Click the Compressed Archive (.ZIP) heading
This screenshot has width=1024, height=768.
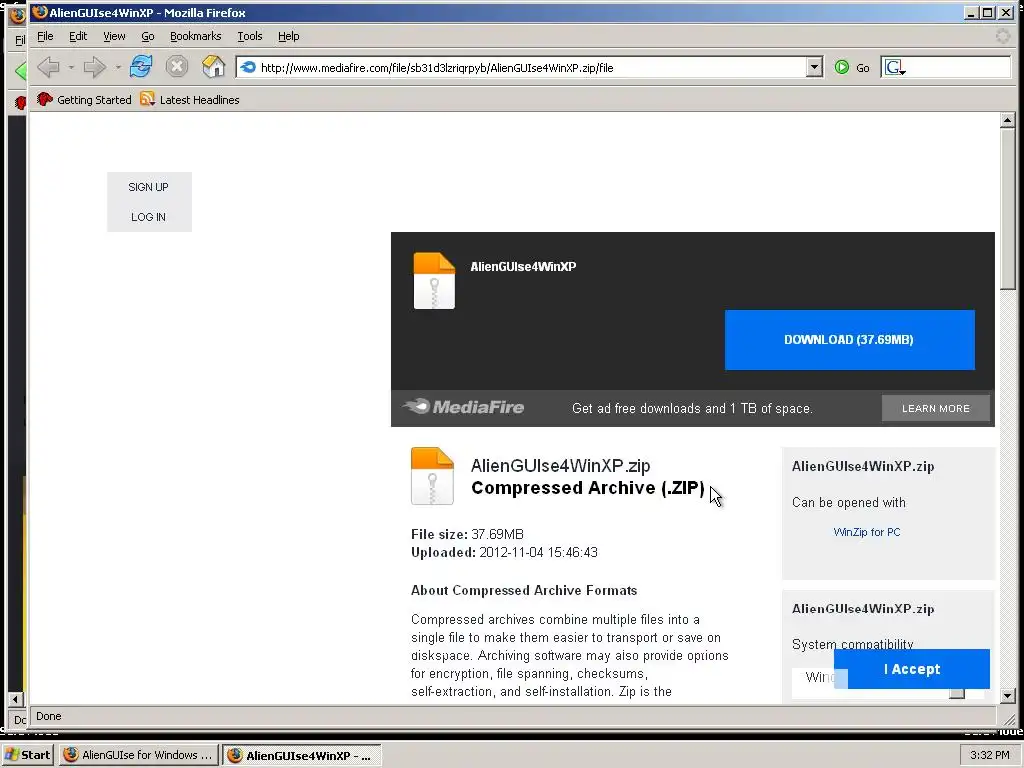(x=588, y=488)
